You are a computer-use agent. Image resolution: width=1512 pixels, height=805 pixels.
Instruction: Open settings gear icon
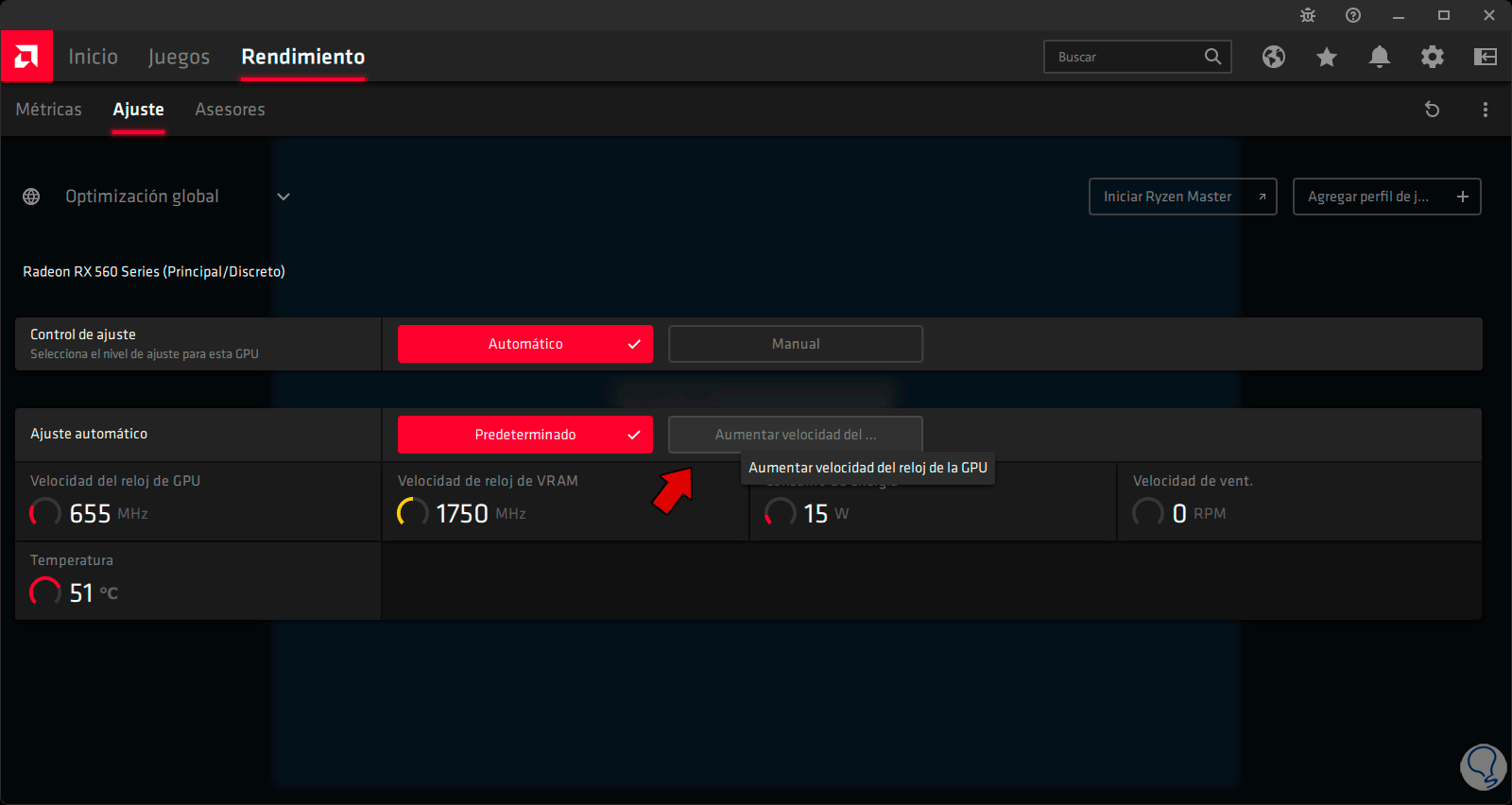pyautogui.click(x=1433, y=57)
